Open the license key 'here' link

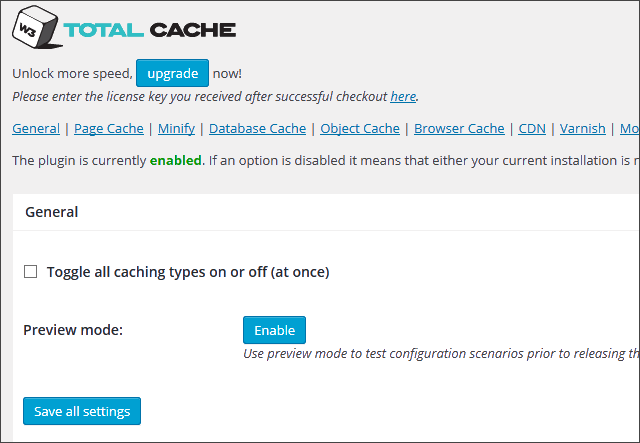403,96
